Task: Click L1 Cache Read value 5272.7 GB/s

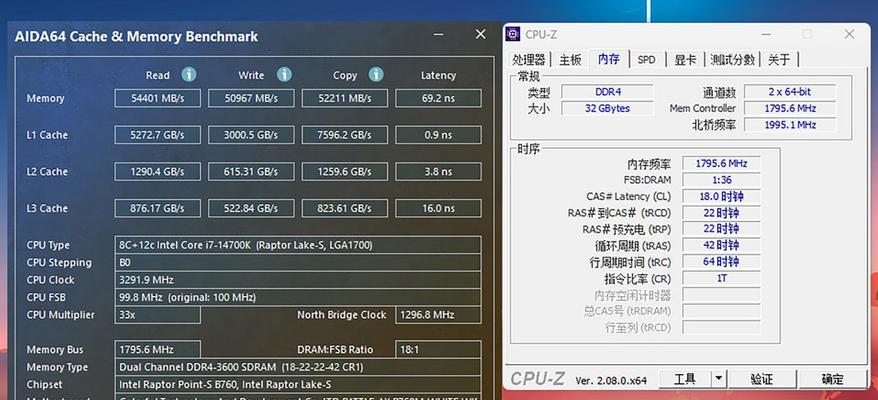Action: tap(157, 135)
